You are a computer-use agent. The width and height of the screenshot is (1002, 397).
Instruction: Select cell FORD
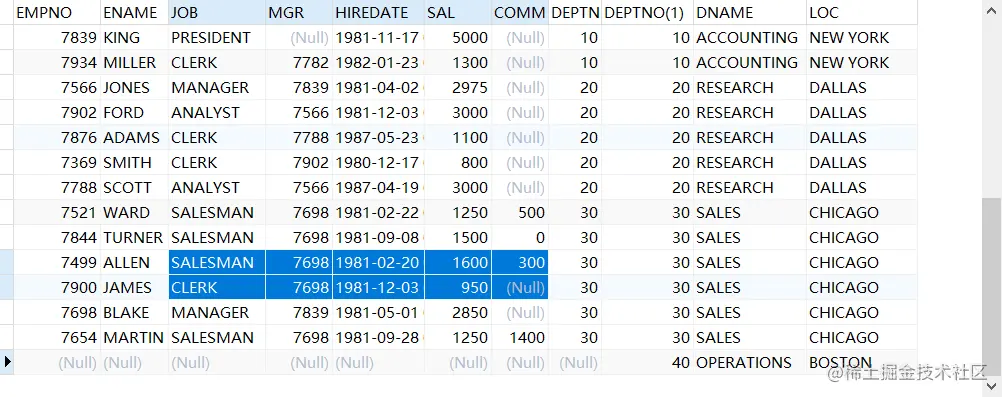(x=134, y=113)
